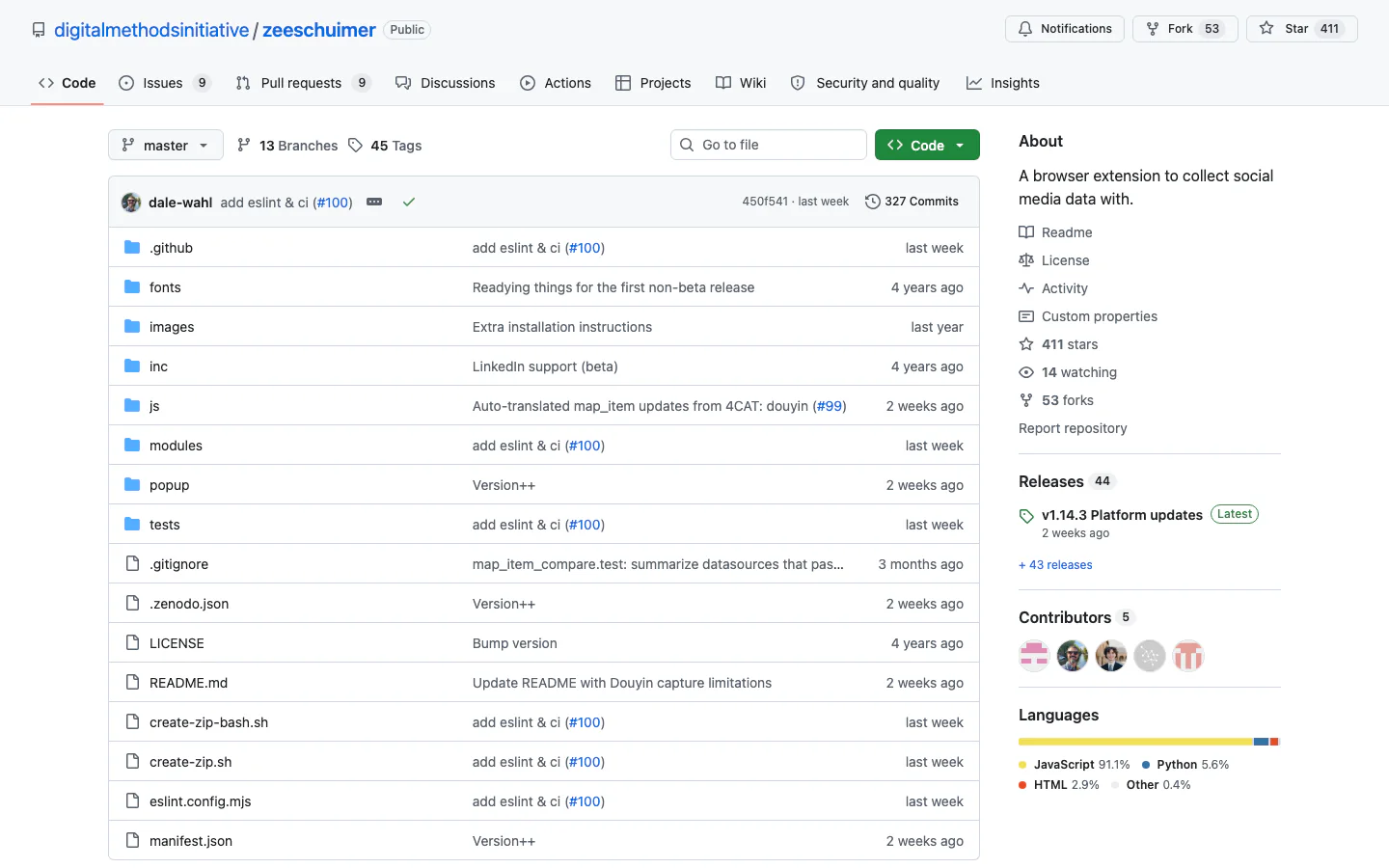
Task: Open the Readme link in About
Action: pyautogui.click(x=1056, y=232)
